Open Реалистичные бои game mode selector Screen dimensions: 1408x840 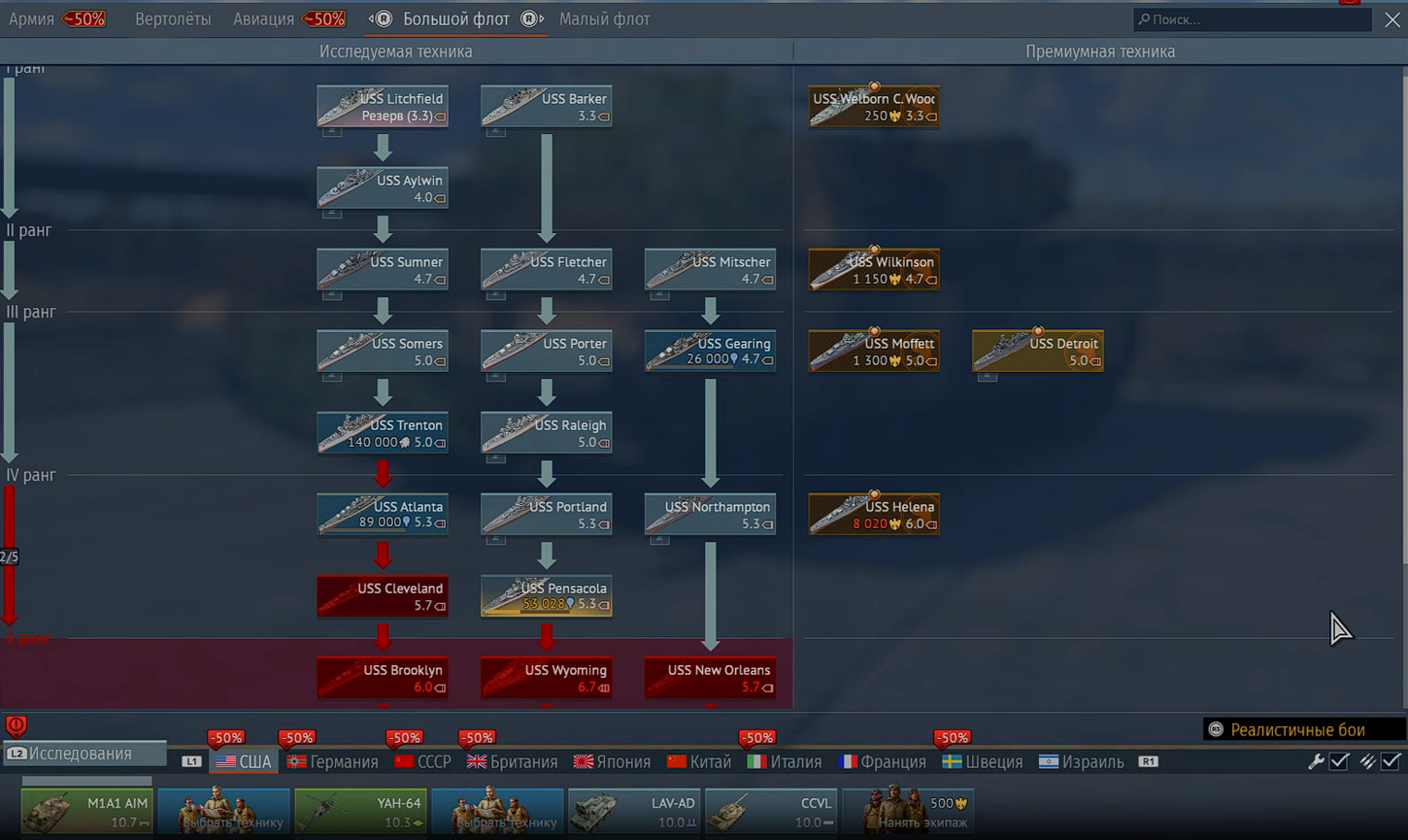pos(1303,729)
